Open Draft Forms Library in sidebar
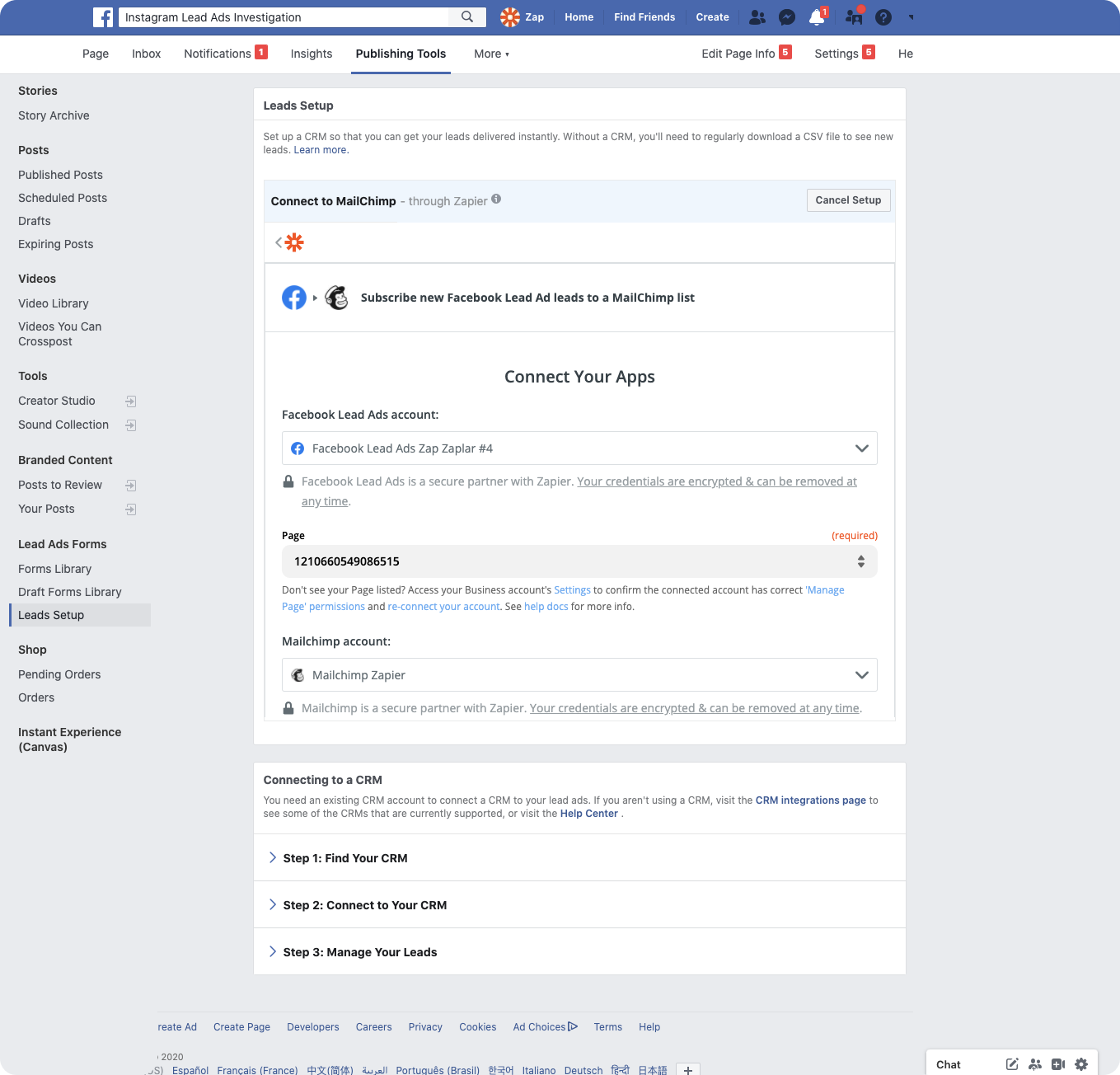Viewport: 1120px width, 1075px height. [x=69, y=592]
